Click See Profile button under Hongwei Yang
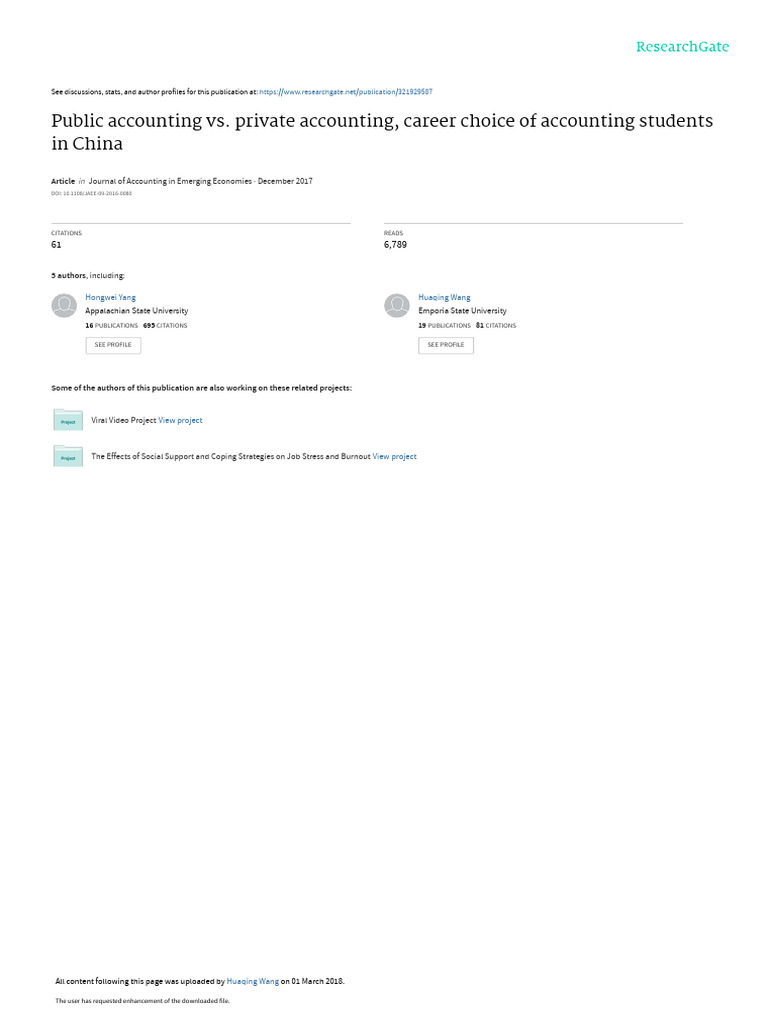Image resolution: width=768 pixels, height=1024 pixels. pos(113,345)
